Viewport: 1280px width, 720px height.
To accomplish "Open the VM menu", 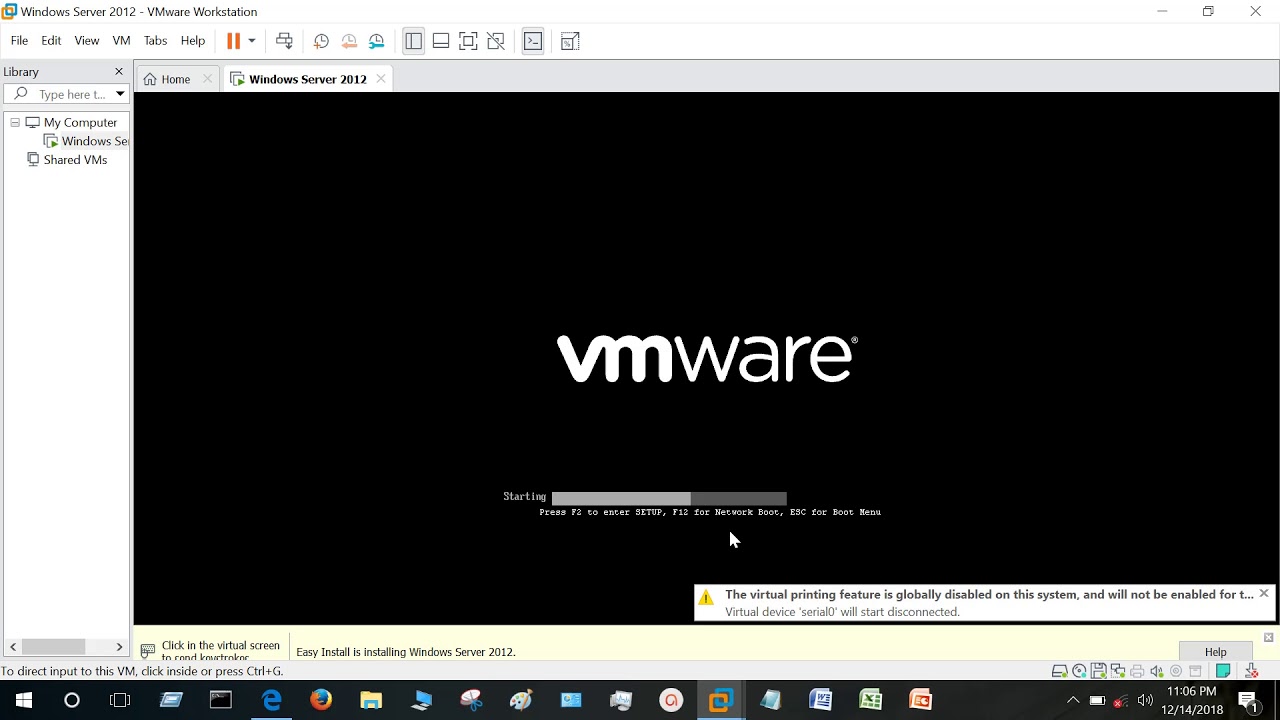I will pyautogui.click(x=121, y=41).
